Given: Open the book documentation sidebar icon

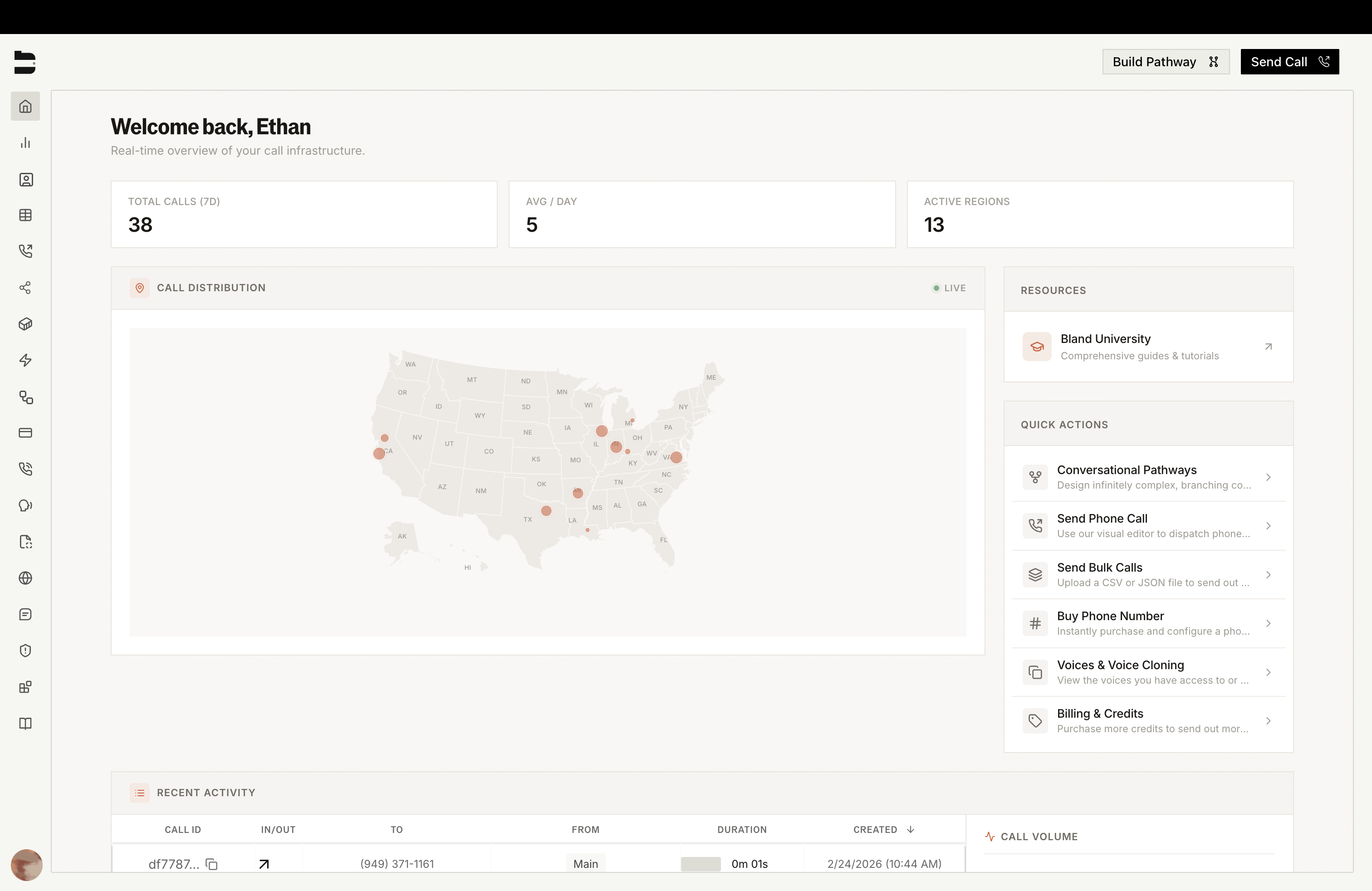Looking at the screenshot, I should (25, 723).
